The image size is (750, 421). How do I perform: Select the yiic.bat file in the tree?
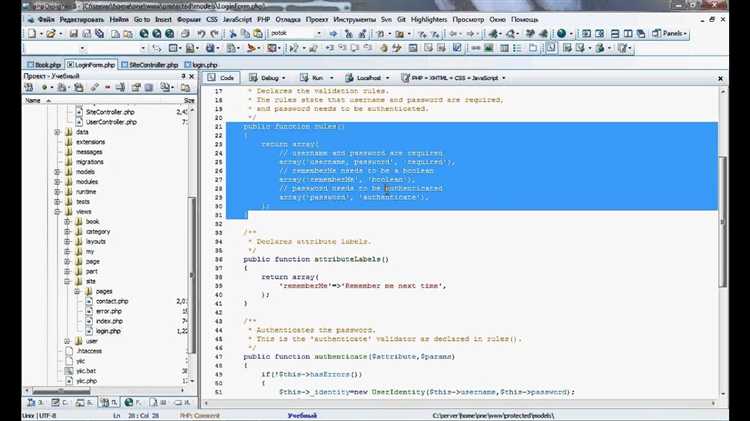[x=86, y=371]
